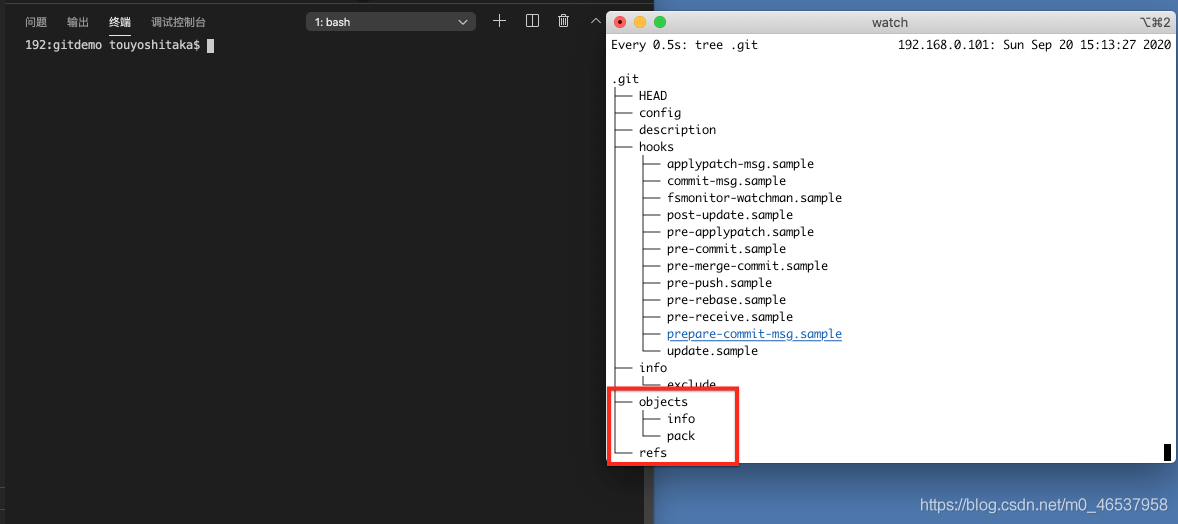Click the info subfolder under objects
The image size is (1178, 524).
pyautogui.click(x=681, y=419)
